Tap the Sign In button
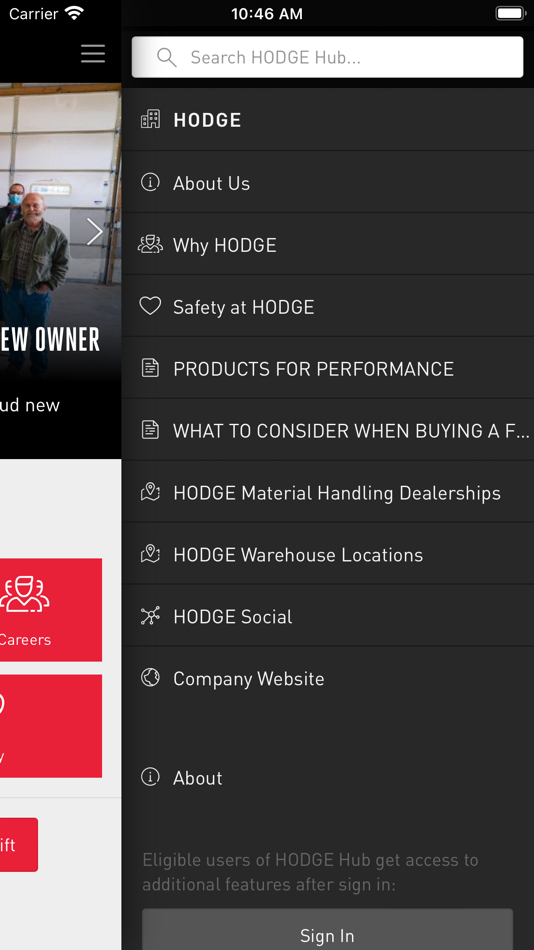 click(327, 931)
